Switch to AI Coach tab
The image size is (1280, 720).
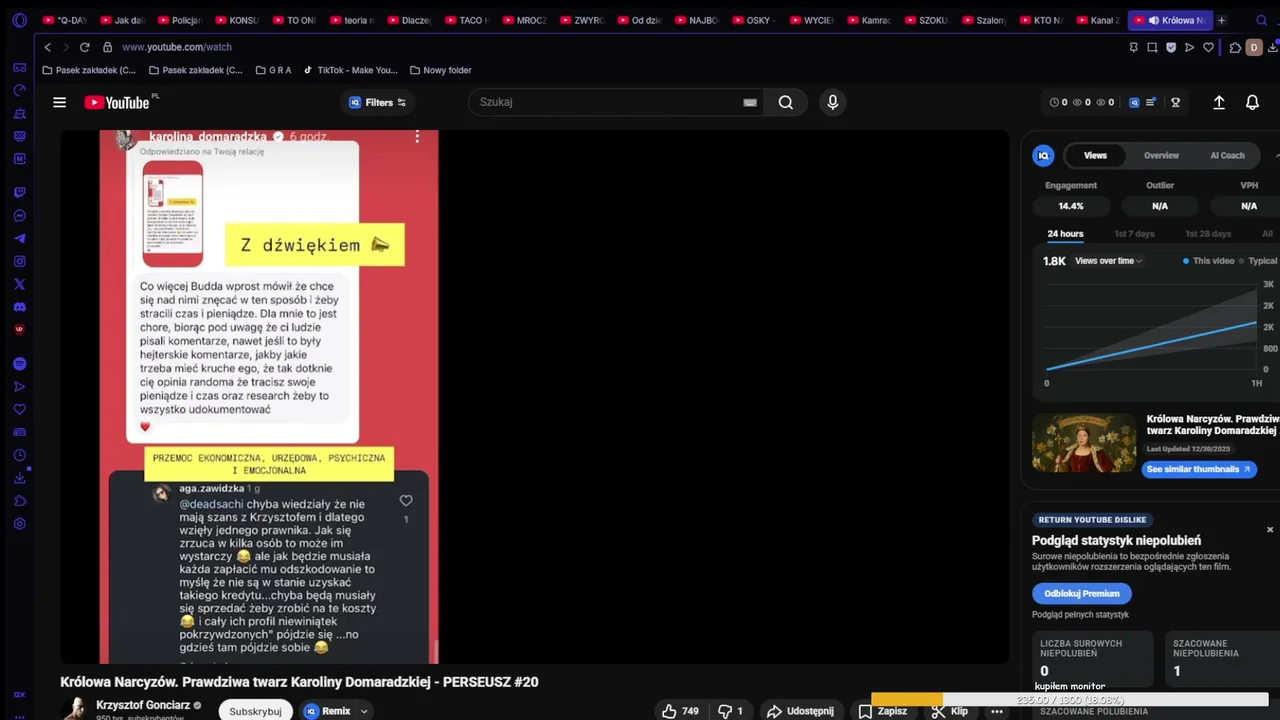click(1227, 155)
